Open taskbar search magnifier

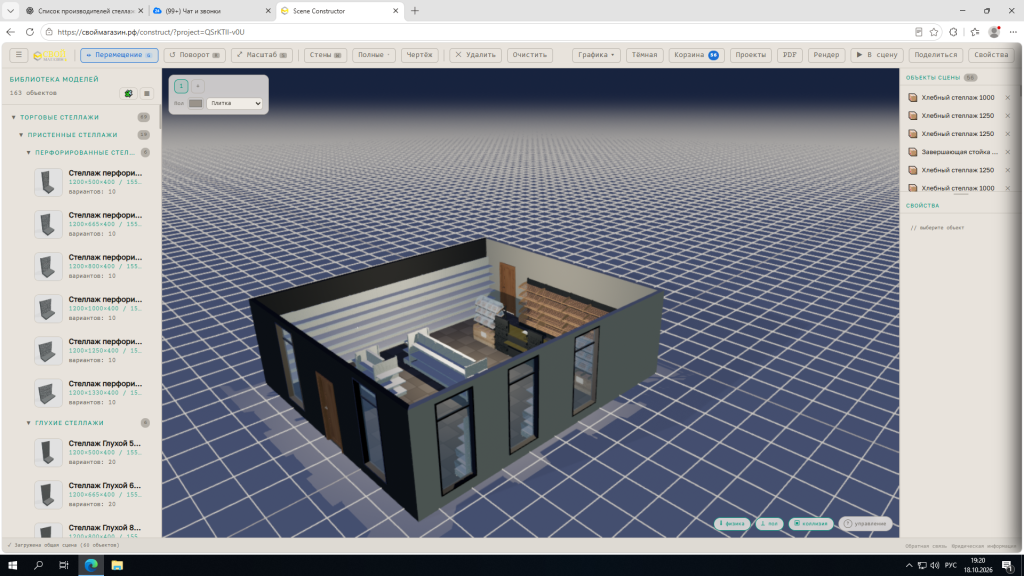click(x=39, y=565)
